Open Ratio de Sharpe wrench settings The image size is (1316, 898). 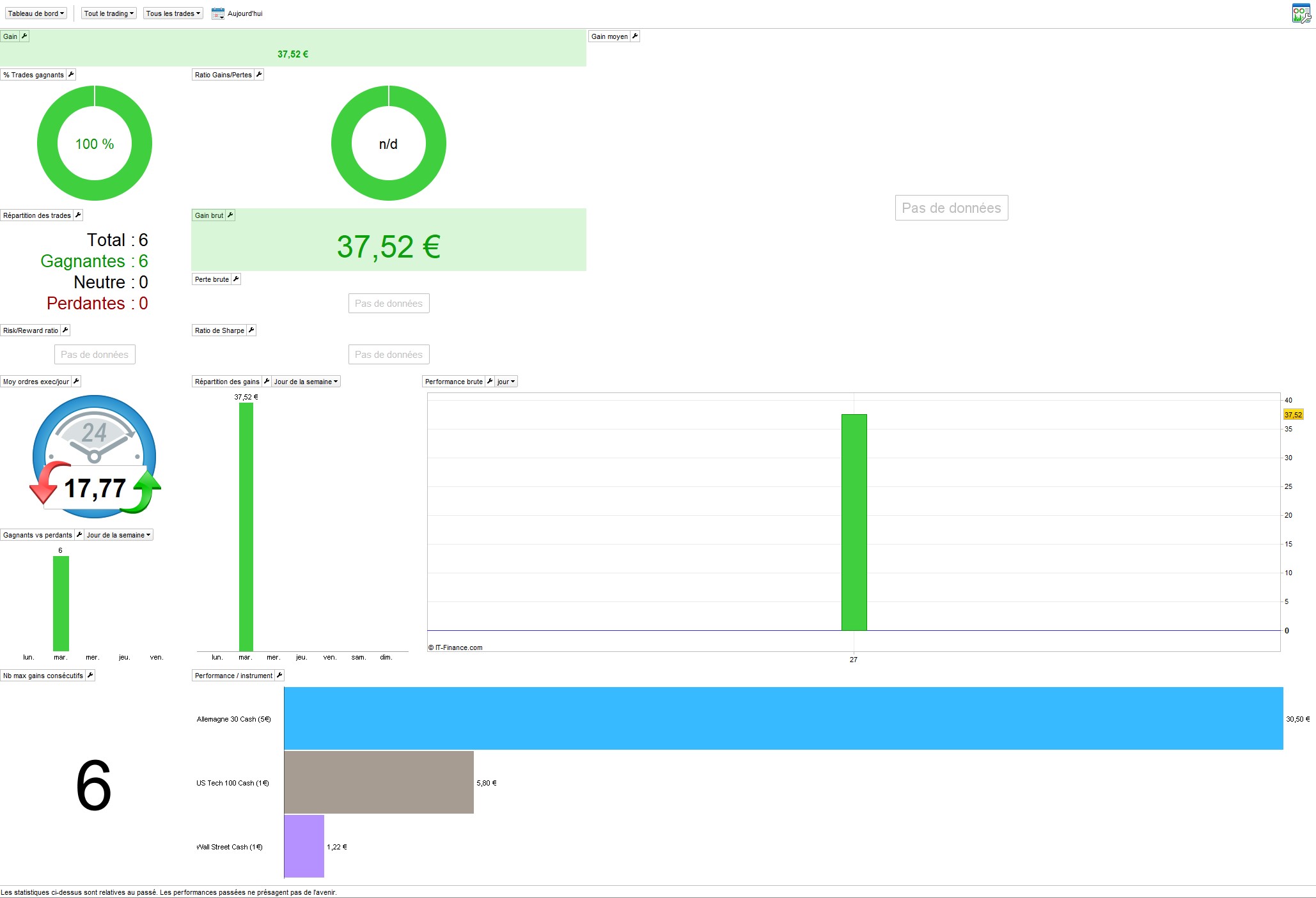tap(251, 330)
